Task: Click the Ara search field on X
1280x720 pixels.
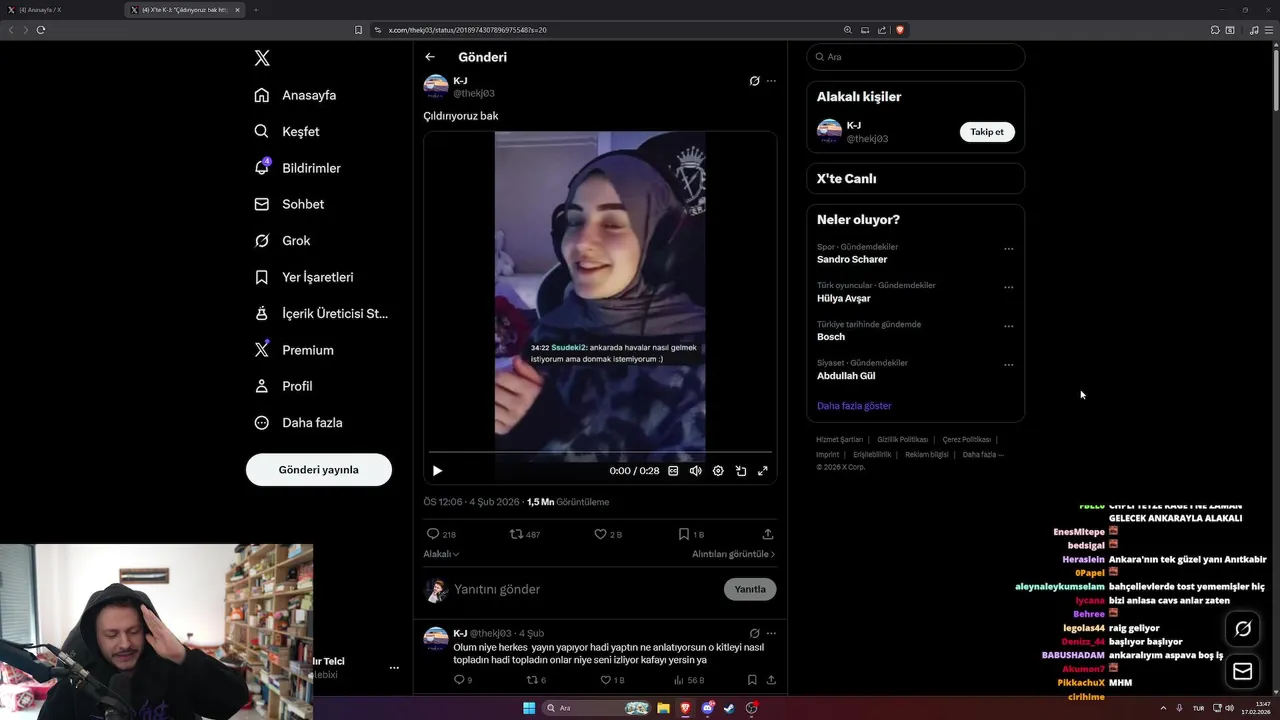Action: tap(916, 57)
